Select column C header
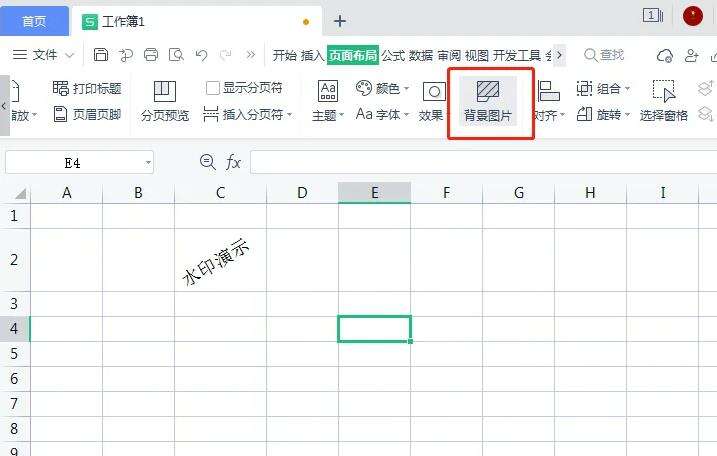Image resolution: width=717 pixels, height=456 pixels. 220,193
